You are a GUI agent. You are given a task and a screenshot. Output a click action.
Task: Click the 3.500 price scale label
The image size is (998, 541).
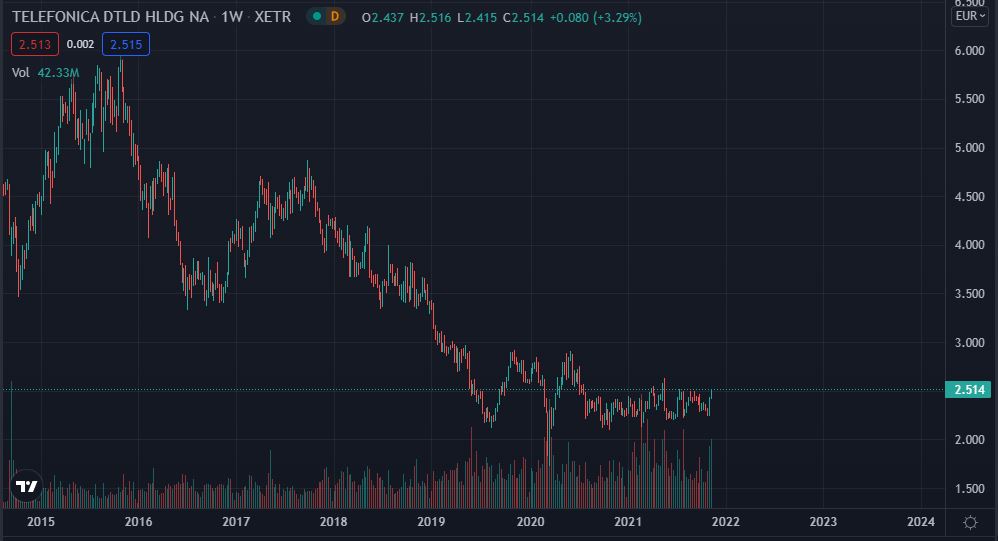tap(969, 294)
